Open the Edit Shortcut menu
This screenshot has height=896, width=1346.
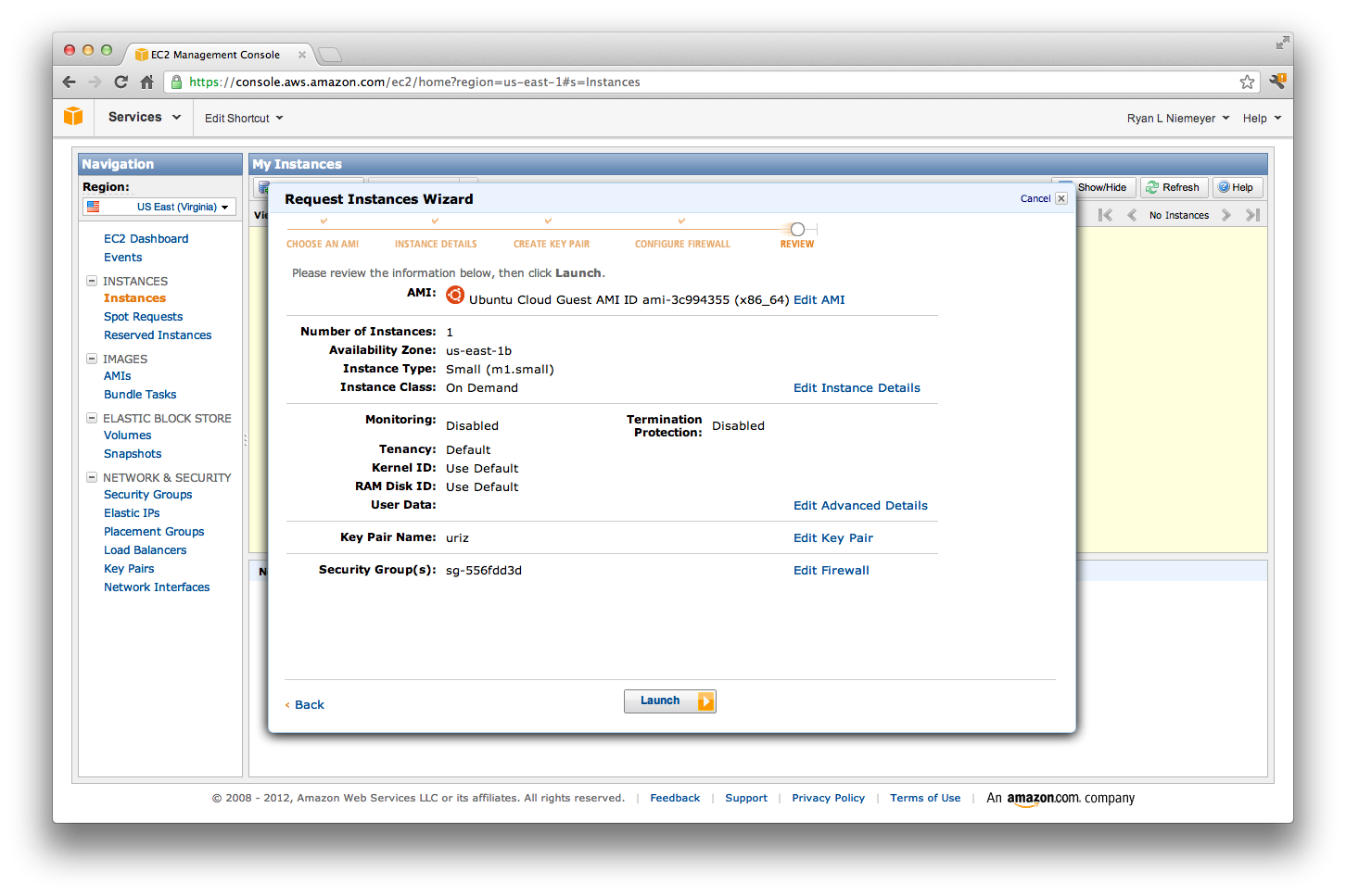click(244, 118)
